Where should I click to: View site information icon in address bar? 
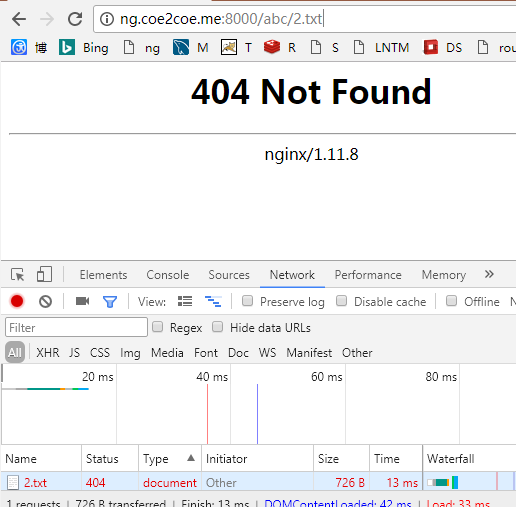tap(107, 19)
